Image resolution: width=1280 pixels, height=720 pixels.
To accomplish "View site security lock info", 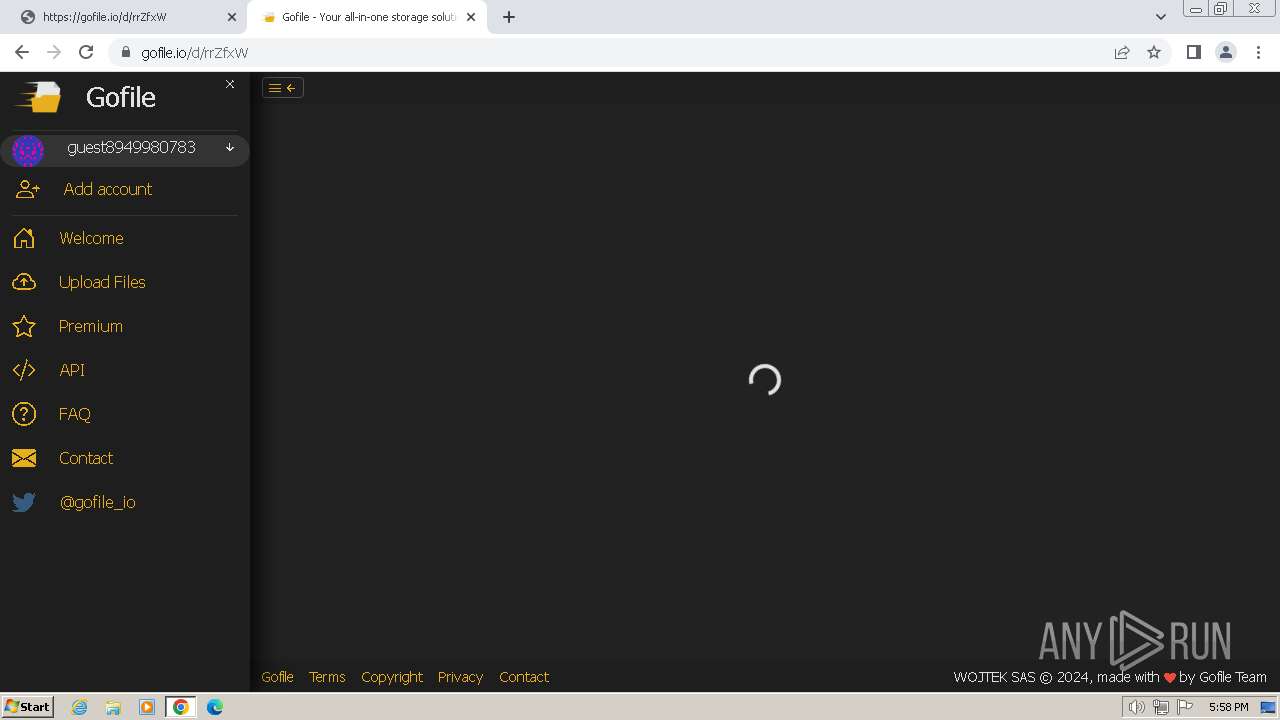I will pyautogui.click(x=126, y=52).
